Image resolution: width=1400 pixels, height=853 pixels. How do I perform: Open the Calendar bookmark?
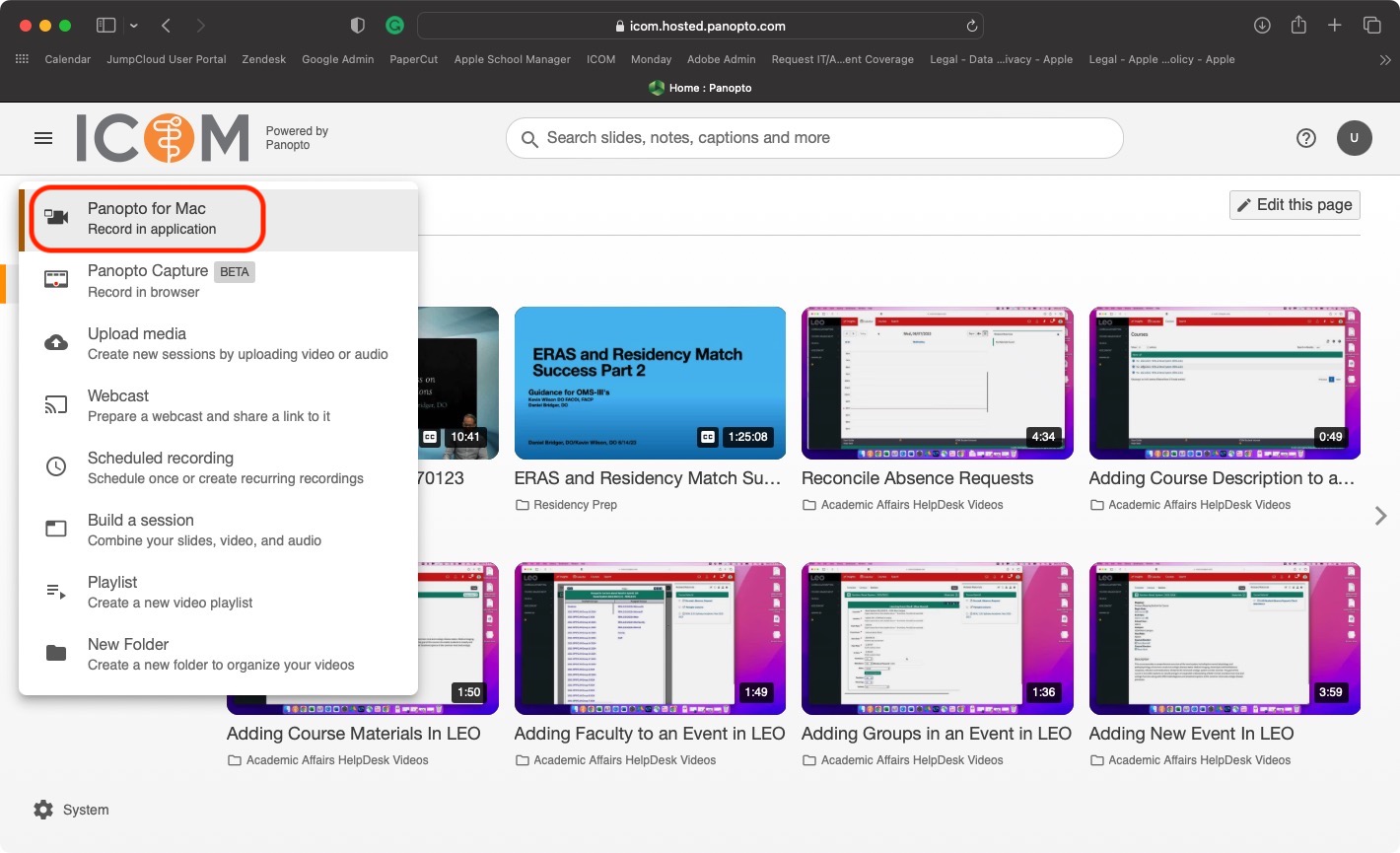(68, 59)
